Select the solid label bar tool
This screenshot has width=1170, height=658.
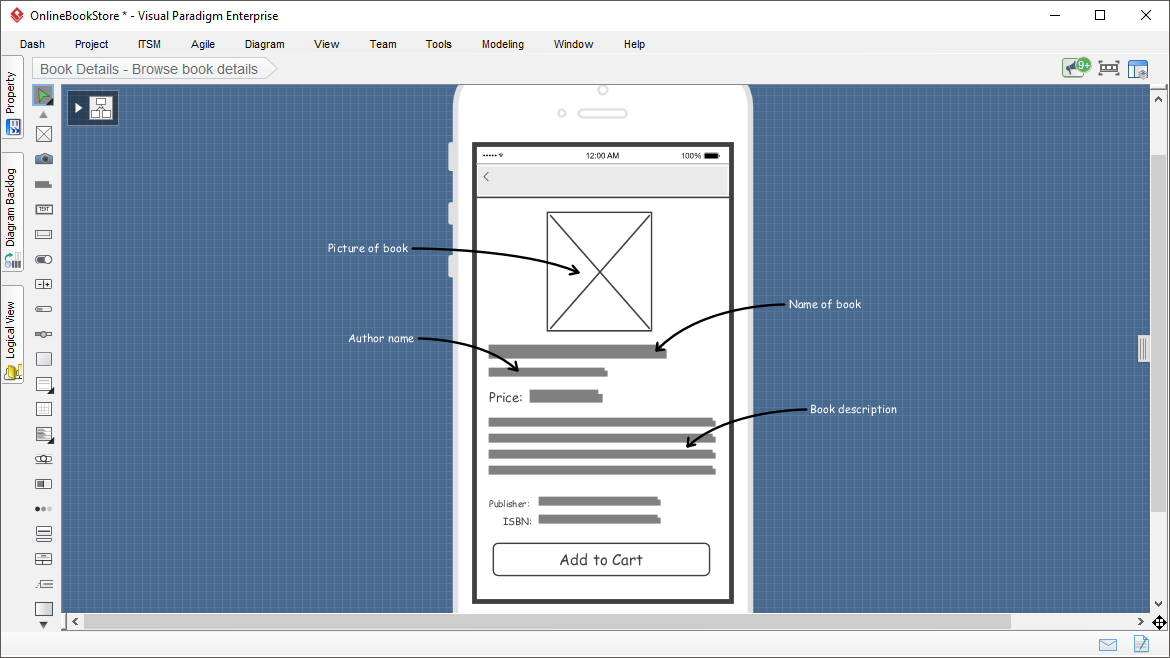[44, 184]
